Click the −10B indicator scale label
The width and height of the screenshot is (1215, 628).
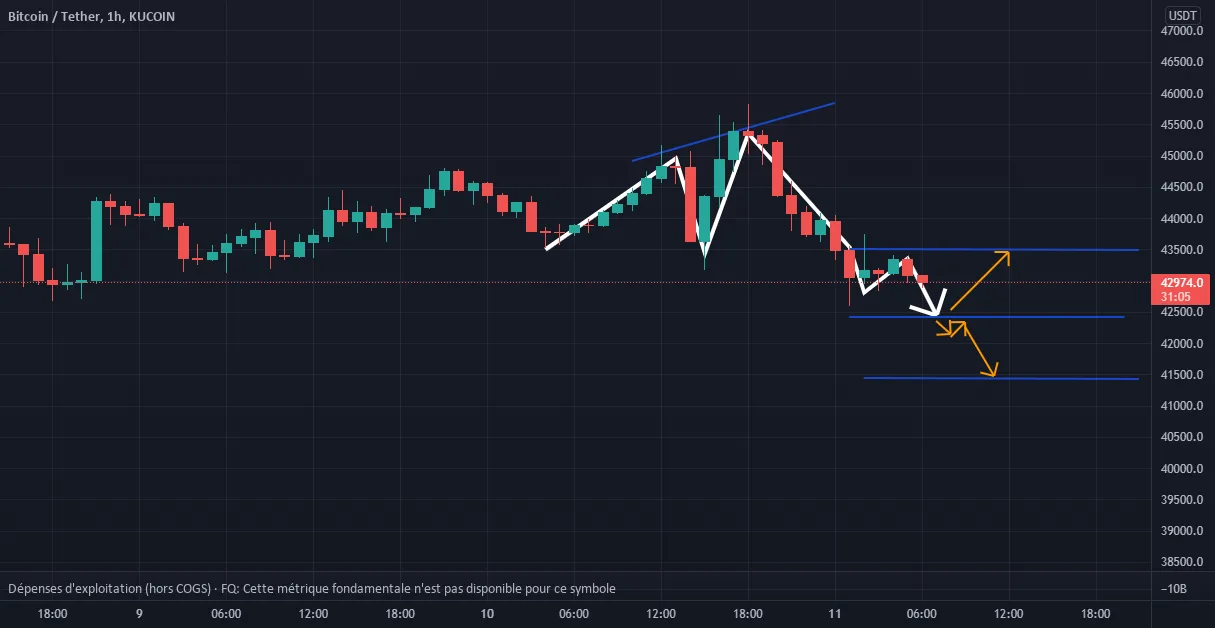(x=1184, y=589)
